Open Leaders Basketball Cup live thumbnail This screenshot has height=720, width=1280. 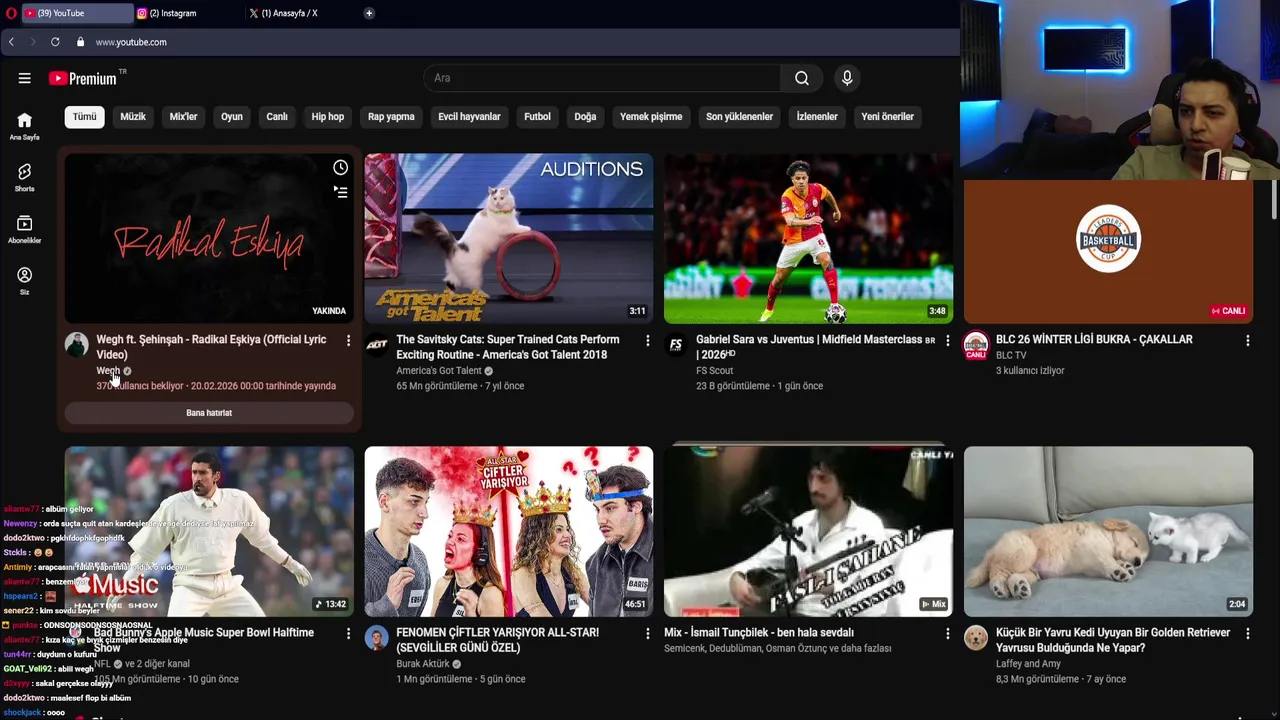click(x=1108, y=251)
